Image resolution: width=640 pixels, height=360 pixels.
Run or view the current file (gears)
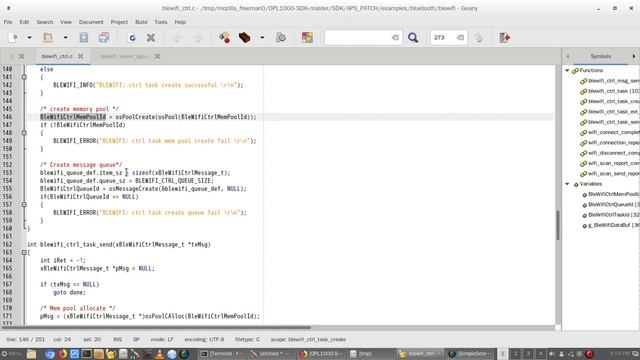click(281, 38)
